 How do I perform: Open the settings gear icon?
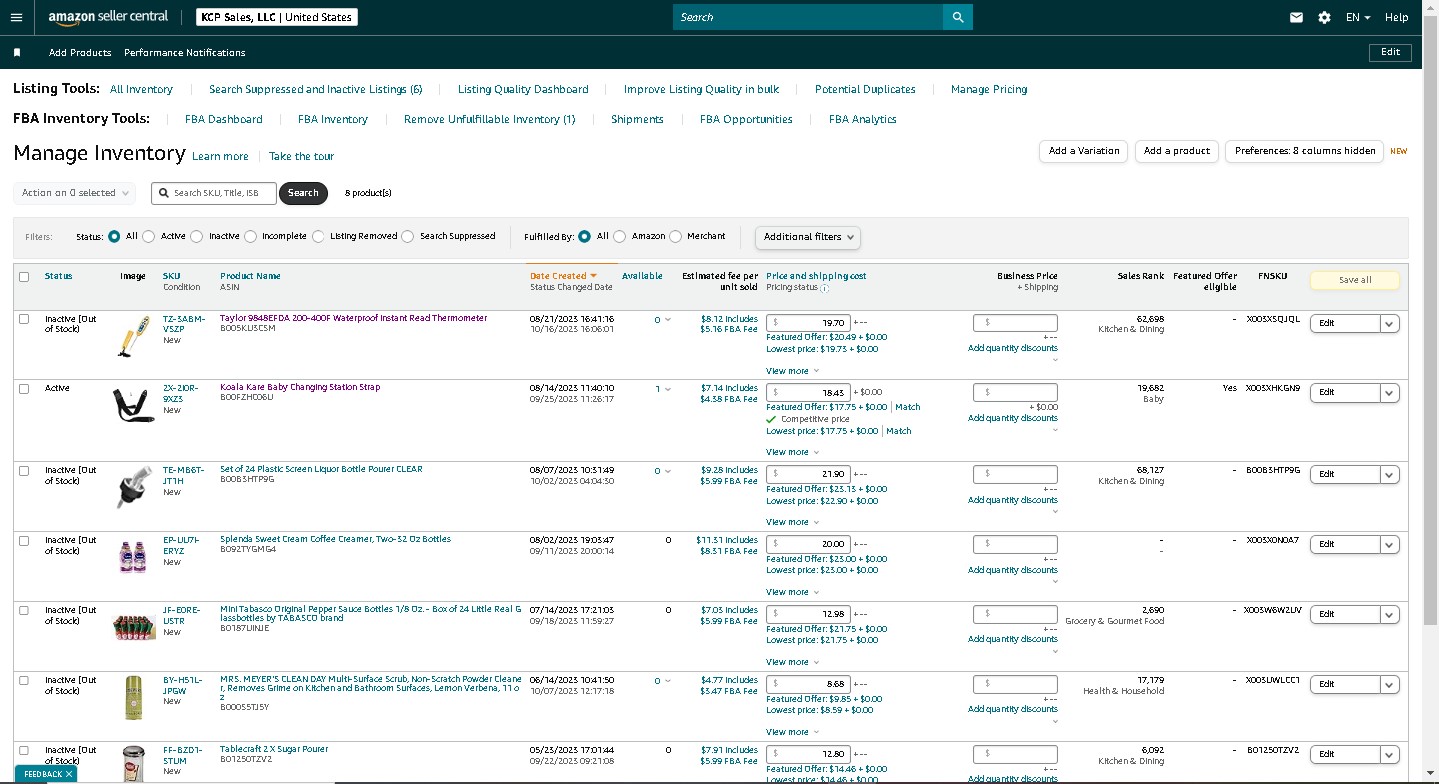[x=1324, y=17]
